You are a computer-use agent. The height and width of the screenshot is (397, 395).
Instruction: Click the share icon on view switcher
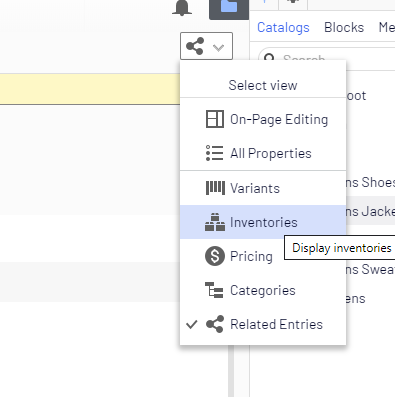[195, 46]
